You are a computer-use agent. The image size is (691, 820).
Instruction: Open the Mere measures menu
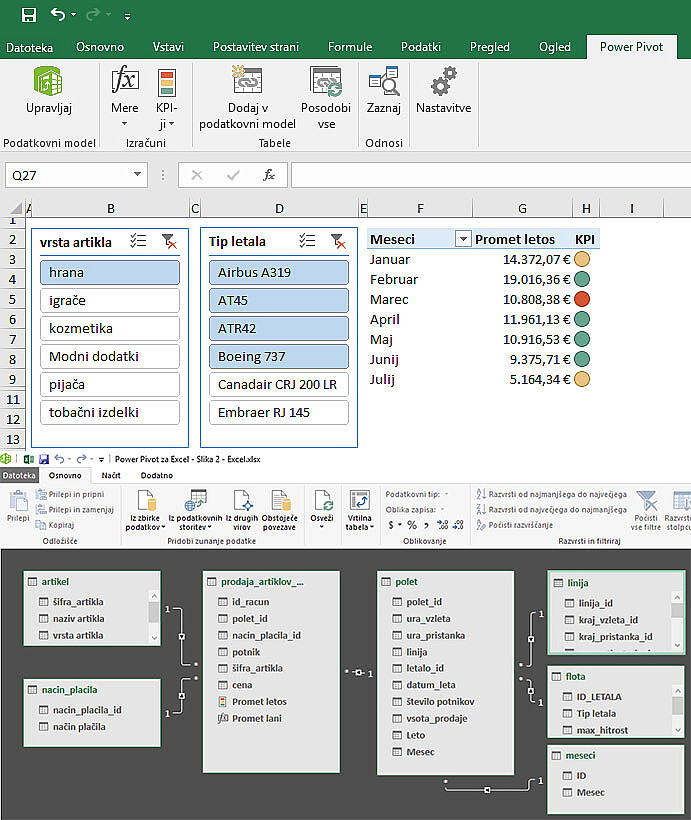pyautogui.click(x=124, y=97)
